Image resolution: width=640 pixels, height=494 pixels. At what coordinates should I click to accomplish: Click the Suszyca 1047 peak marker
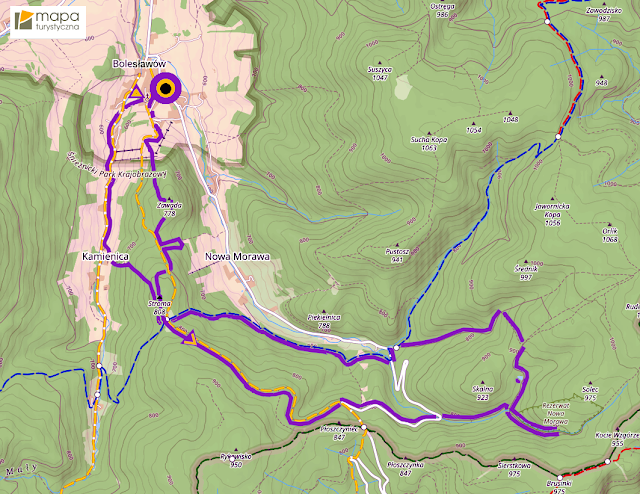380,64
